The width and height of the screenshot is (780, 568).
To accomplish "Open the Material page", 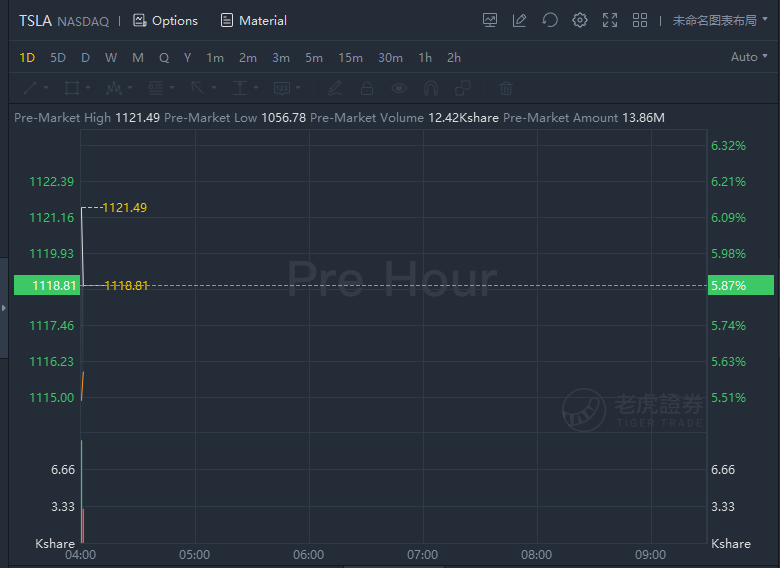I will [x=254, y=20].
